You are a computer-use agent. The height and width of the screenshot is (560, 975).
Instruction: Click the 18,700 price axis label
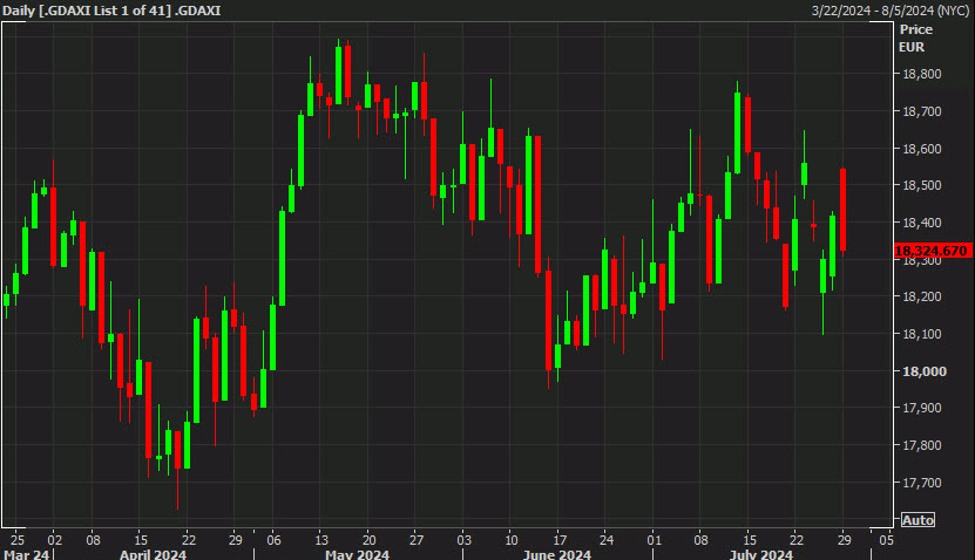point(922,111)
